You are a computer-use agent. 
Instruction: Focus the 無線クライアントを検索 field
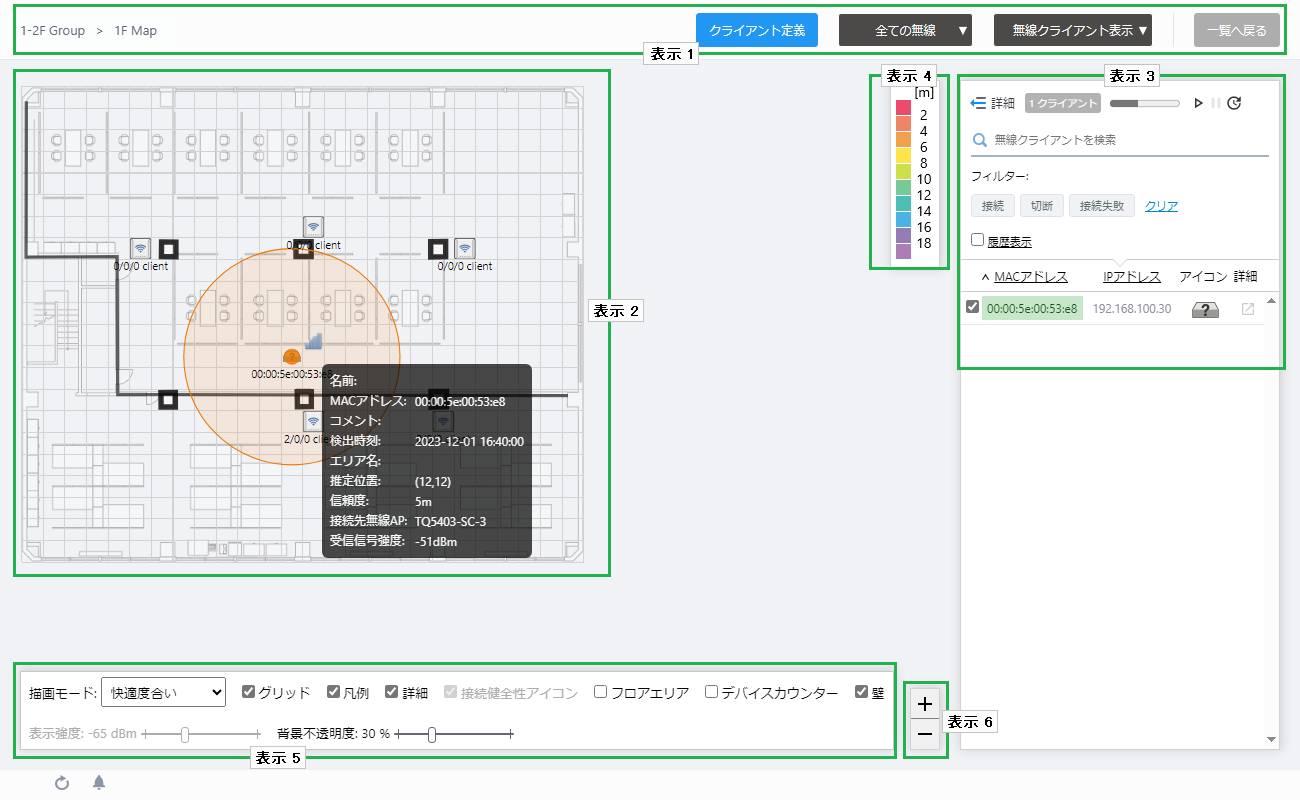pos(1120,141)
